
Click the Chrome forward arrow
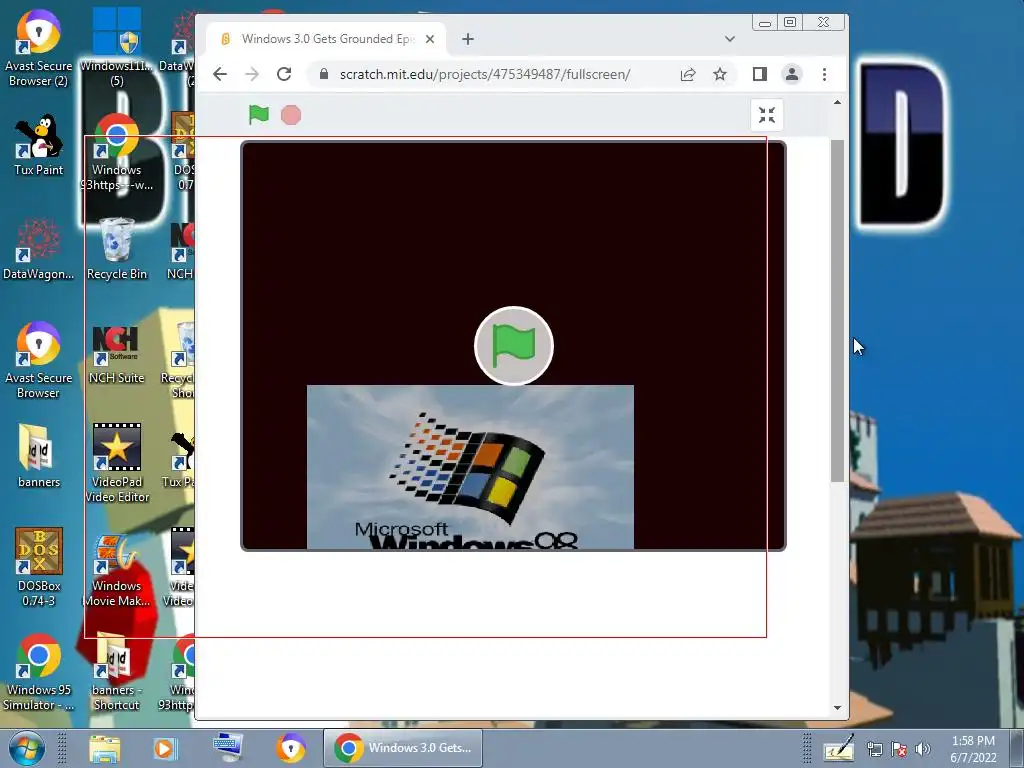[x=252, y=74]
